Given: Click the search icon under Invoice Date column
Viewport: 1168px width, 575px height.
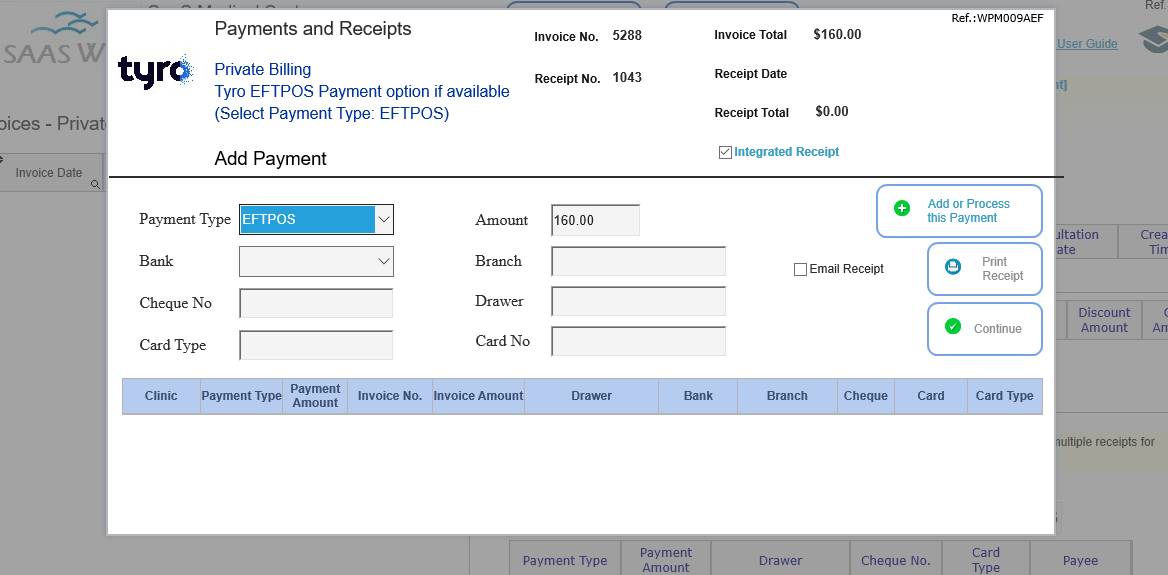Looking at the screenshot, I should point(95,184).
